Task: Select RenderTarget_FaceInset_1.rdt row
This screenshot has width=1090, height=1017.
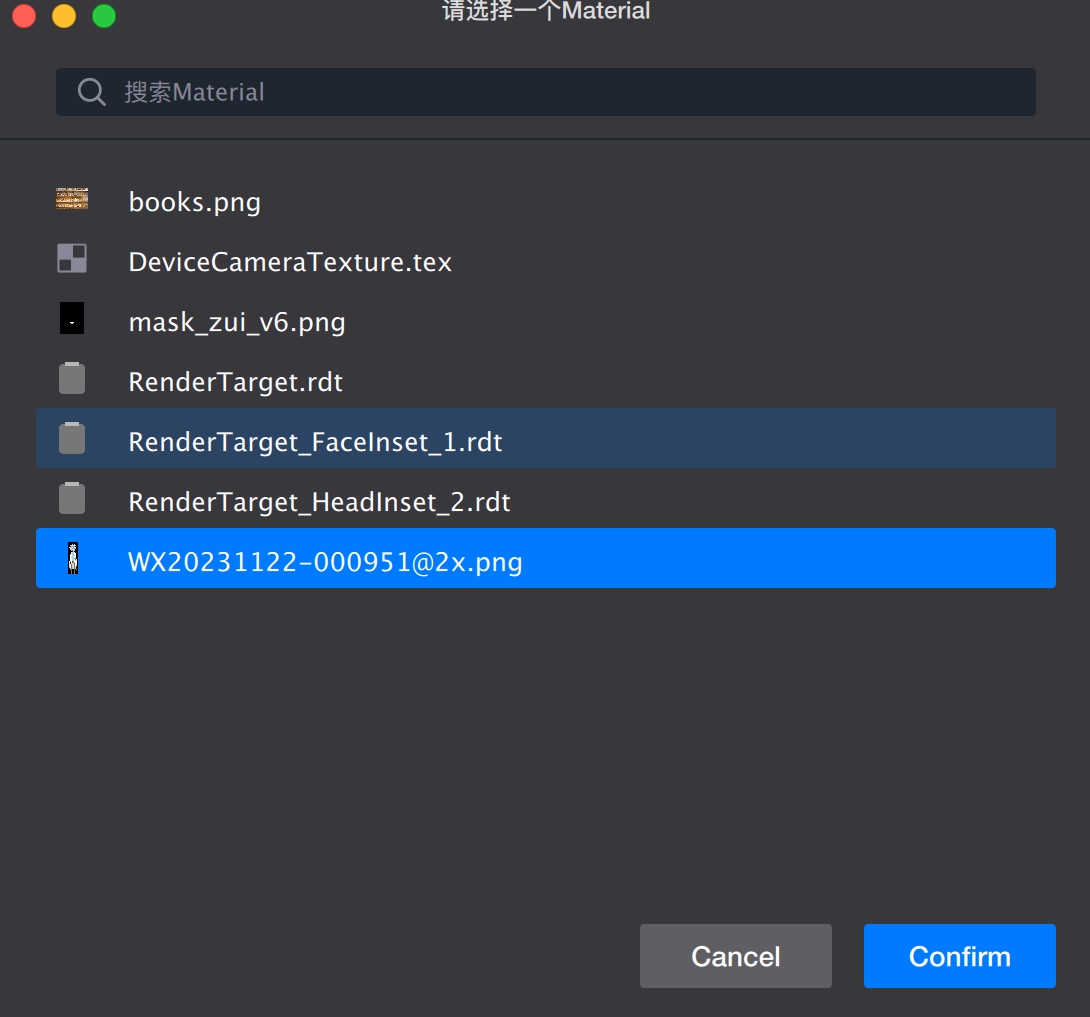Action: click(315, 442)
